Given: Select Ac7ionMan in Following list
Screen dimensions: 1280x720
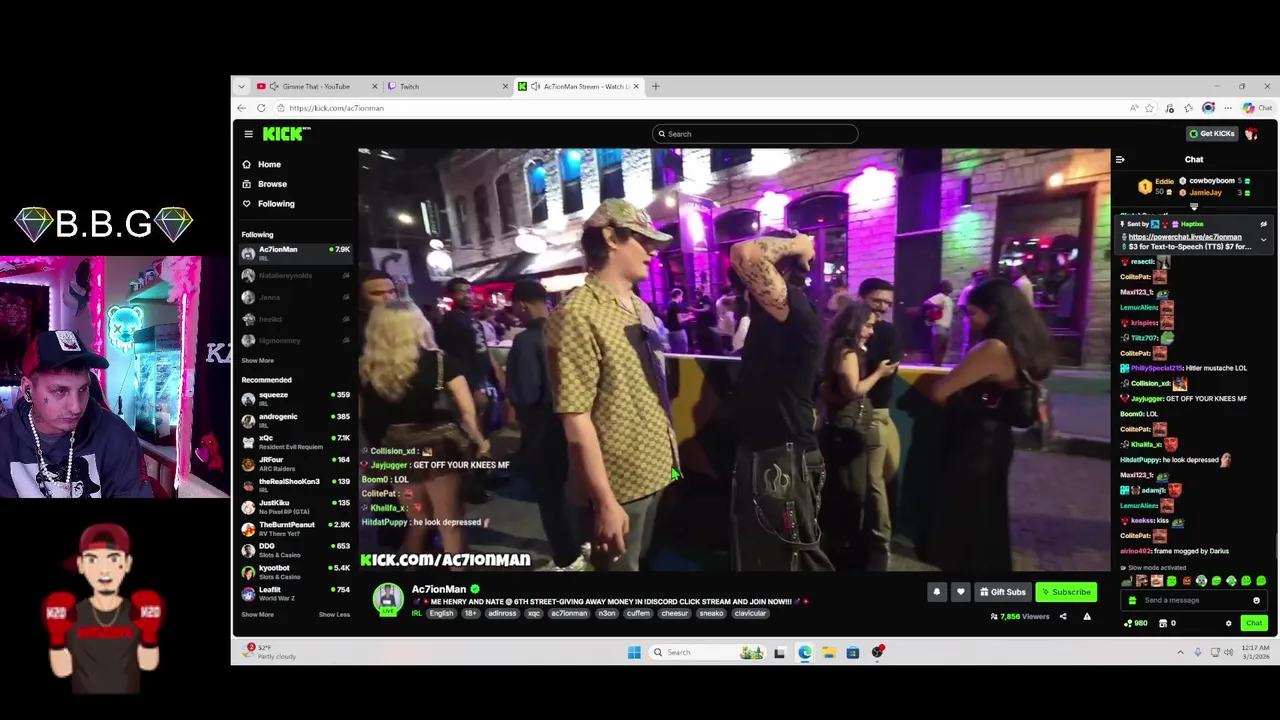Looking at the screenshot, I should point(295,252).
